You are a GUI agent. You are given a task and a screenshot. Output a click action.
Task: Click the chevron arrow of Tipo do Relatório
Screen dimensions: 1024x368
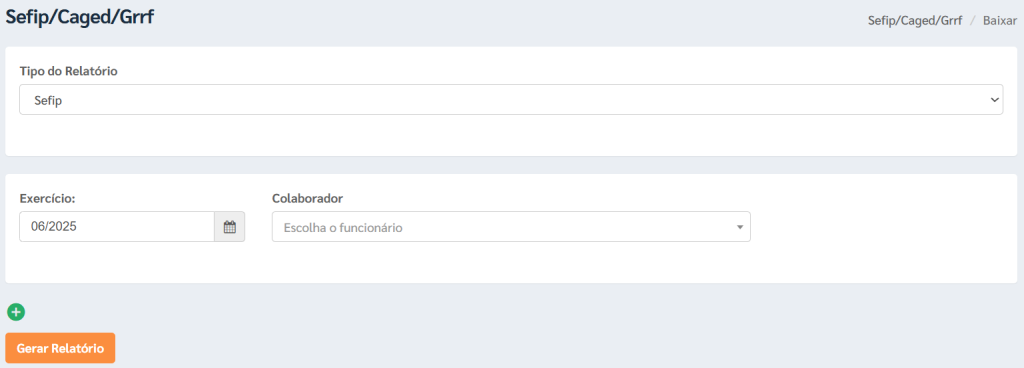(995, 100)
